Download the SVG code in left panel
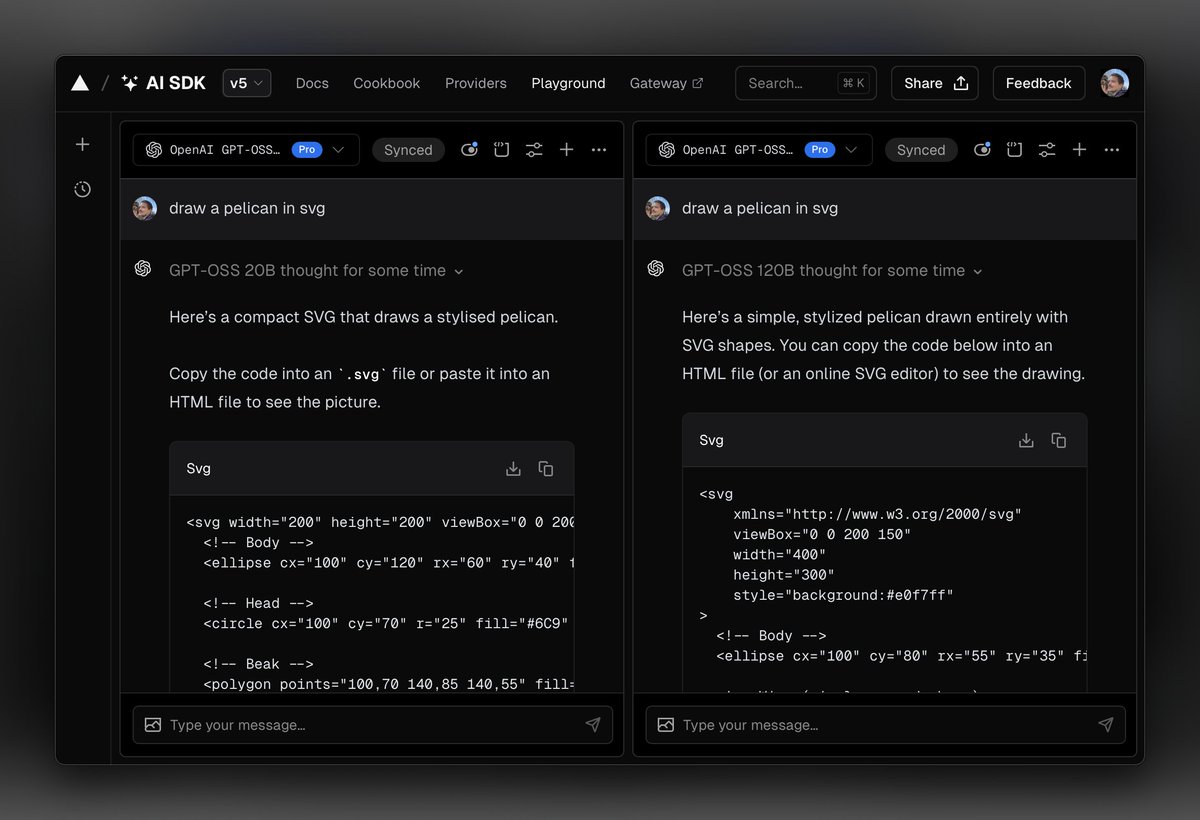1200x820 pixels. pyautogui.click(x=513, y=468)
